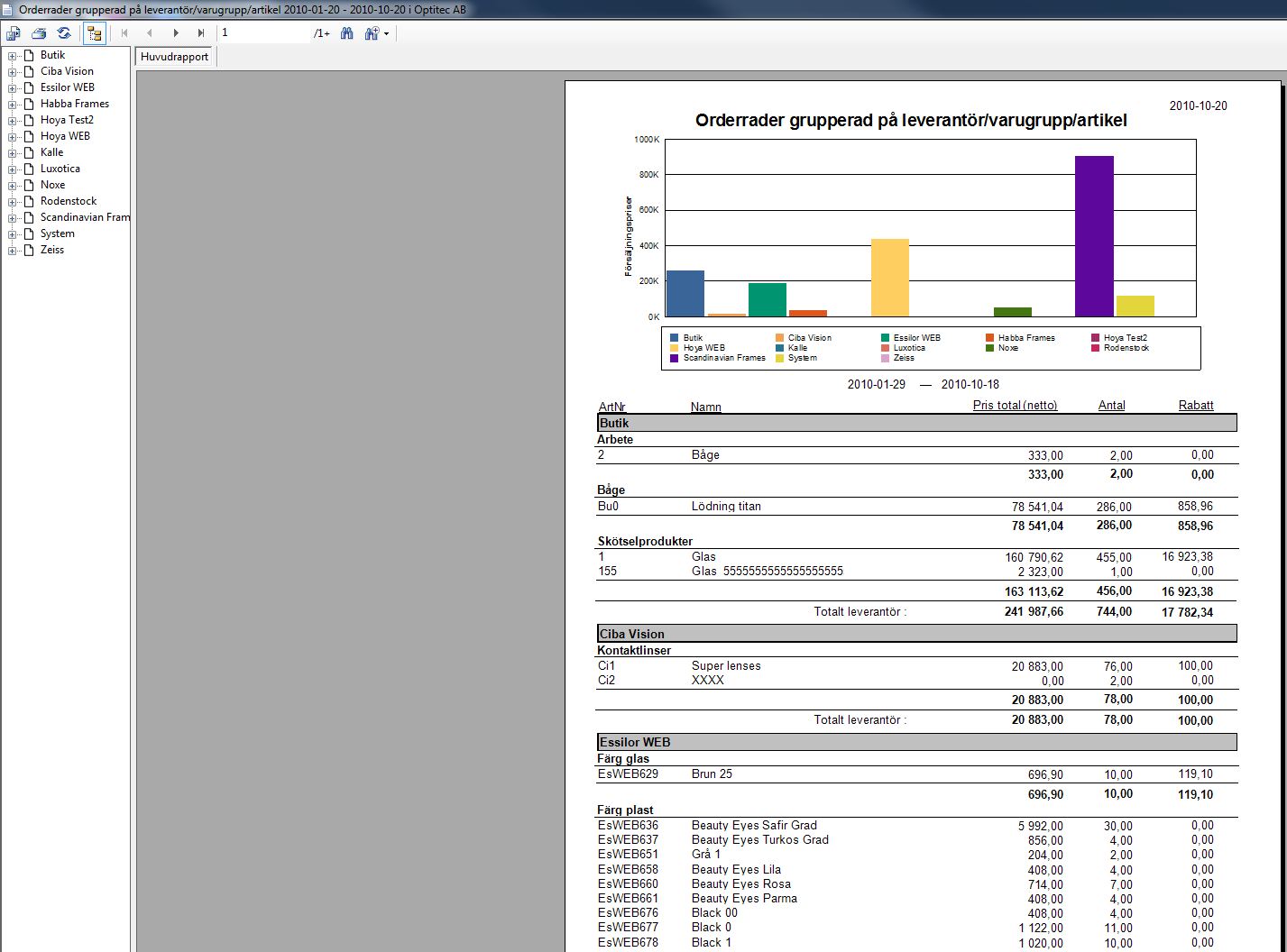The image size is (1287, 952).
Task: Select Luxotica in the group tree
Action: click(x=60, y=169)
